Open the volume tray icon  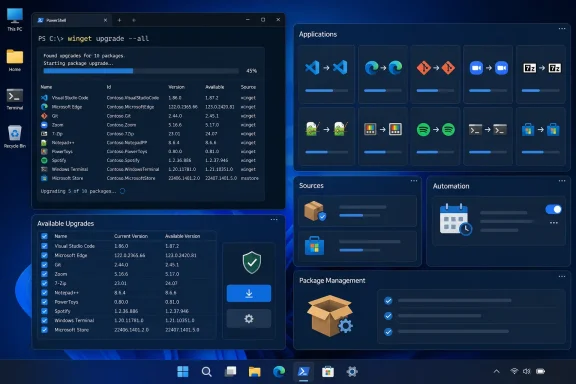527,372
